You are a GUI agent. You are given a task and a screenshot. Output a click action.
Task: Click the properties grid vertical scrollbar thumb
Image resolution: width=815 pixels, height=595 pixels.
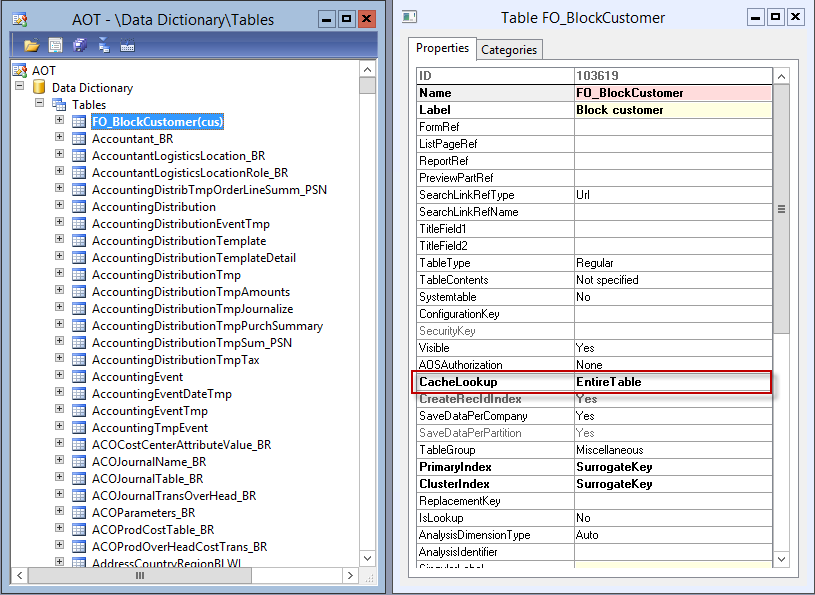781,209
